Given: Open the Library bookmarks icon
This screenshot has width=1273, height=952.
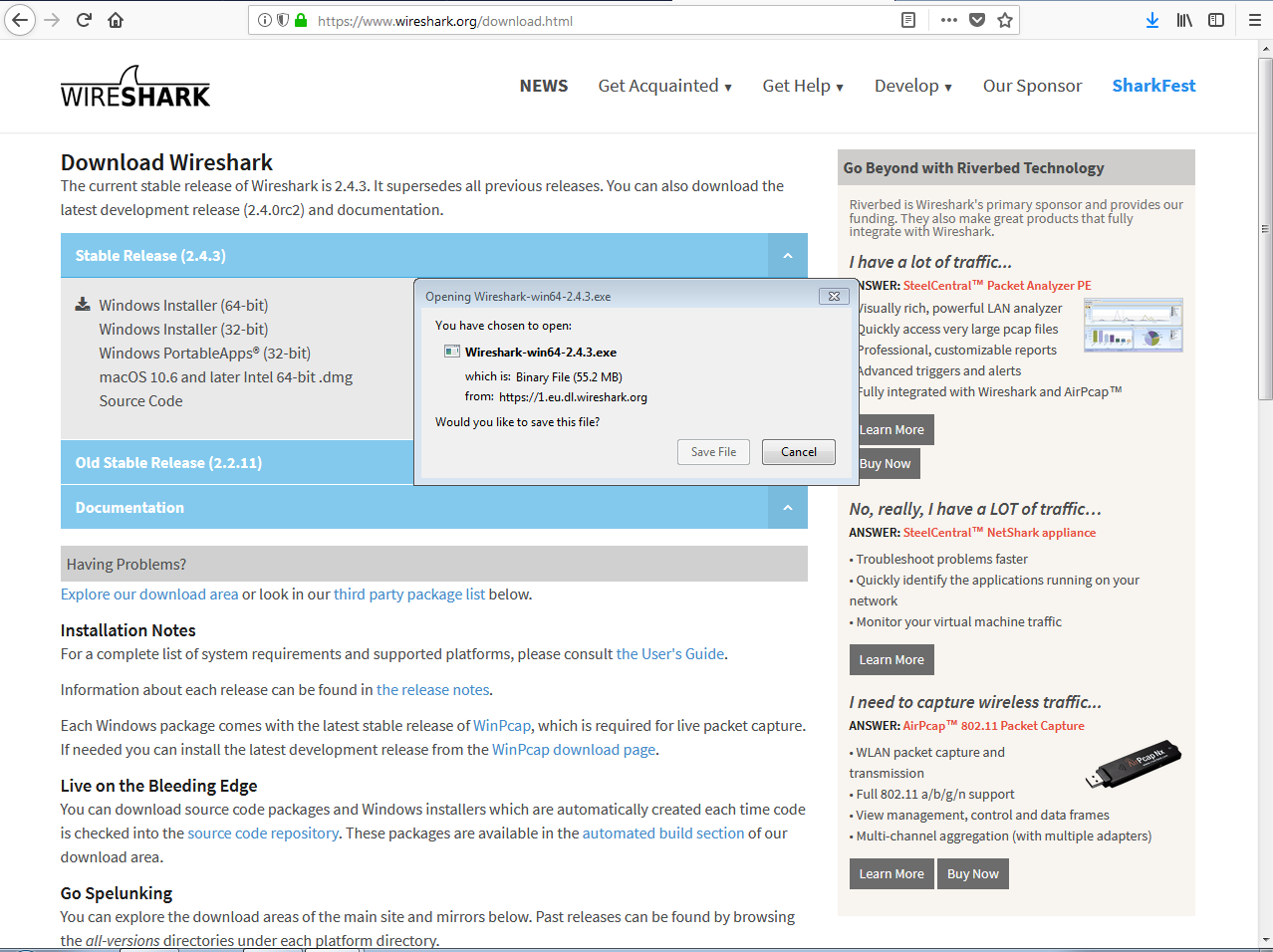Looking at the screenshot, I should tap(1184, 20).
